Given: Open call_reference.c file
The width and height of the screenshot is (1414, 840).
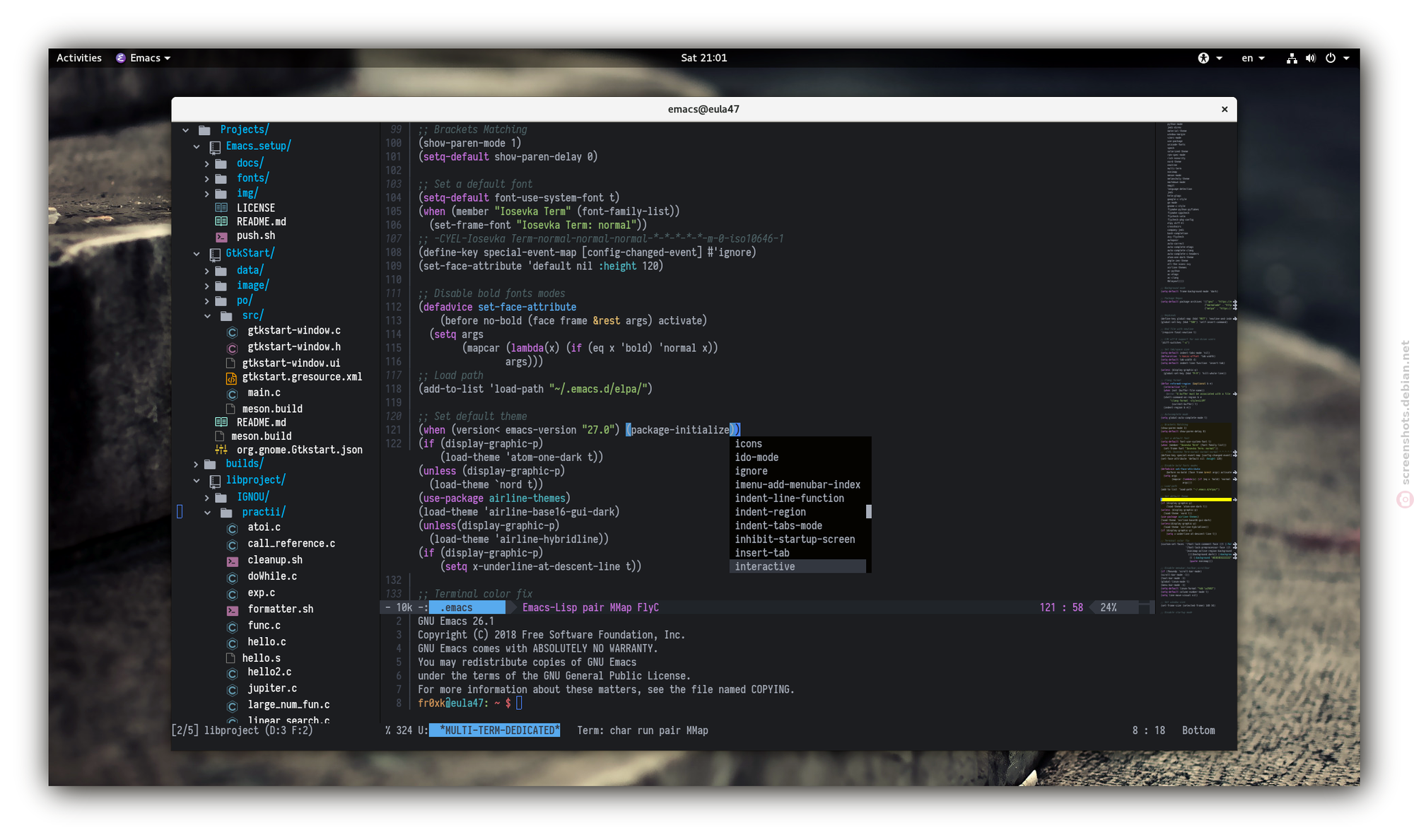Looking at the screenshot, I should tap(291, 544).
